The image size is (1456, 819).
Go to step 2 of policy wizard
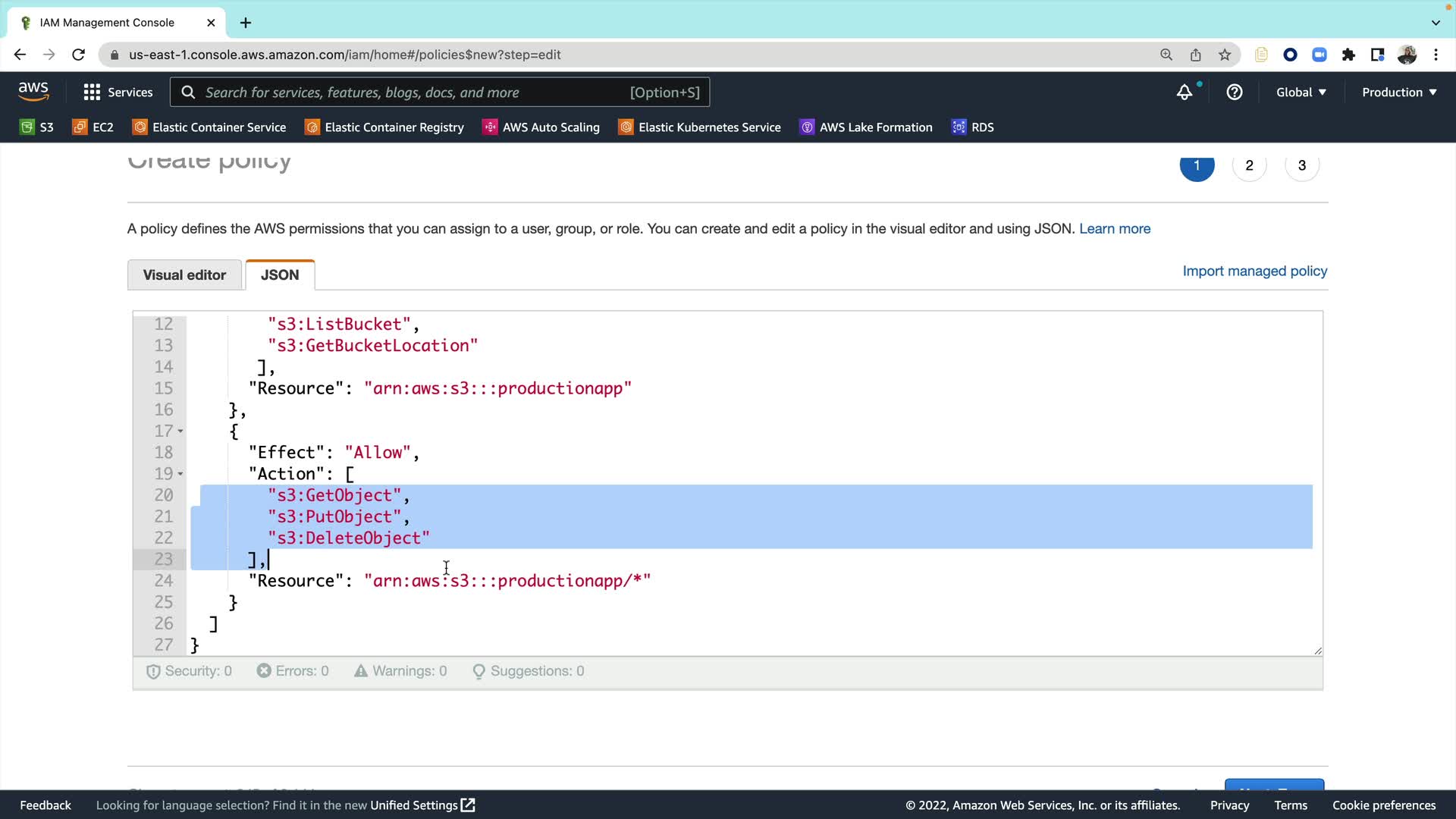(1249, 166)
